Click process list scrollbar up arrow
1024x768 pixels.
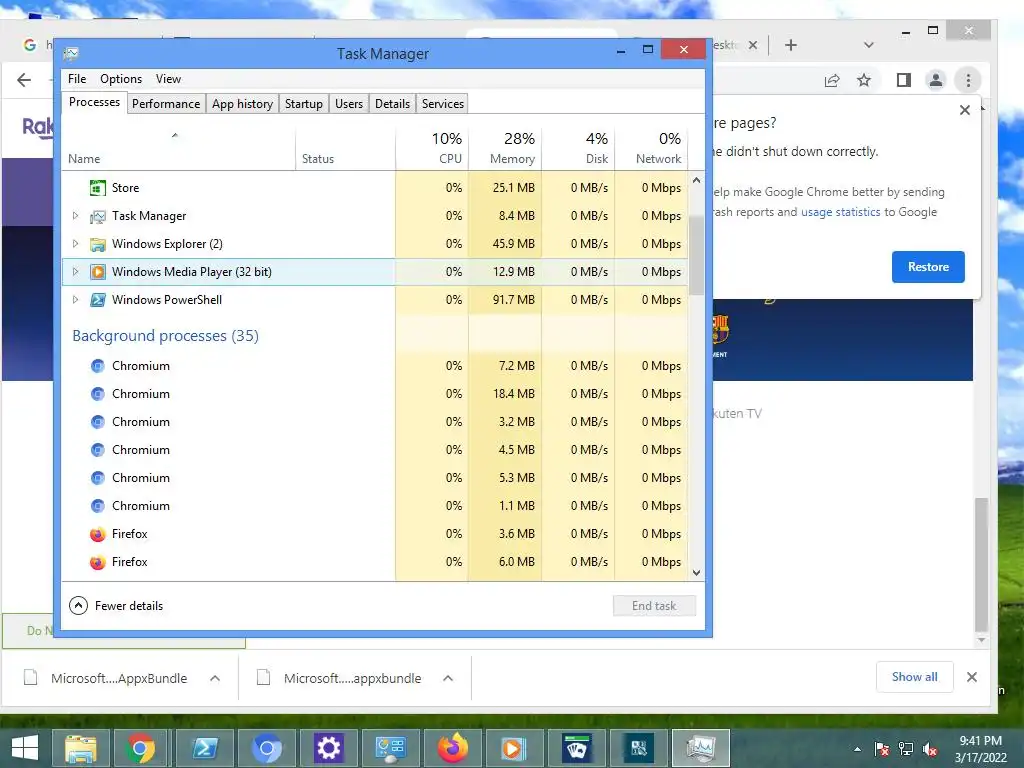pyautogui.click(x=696, y=180)
